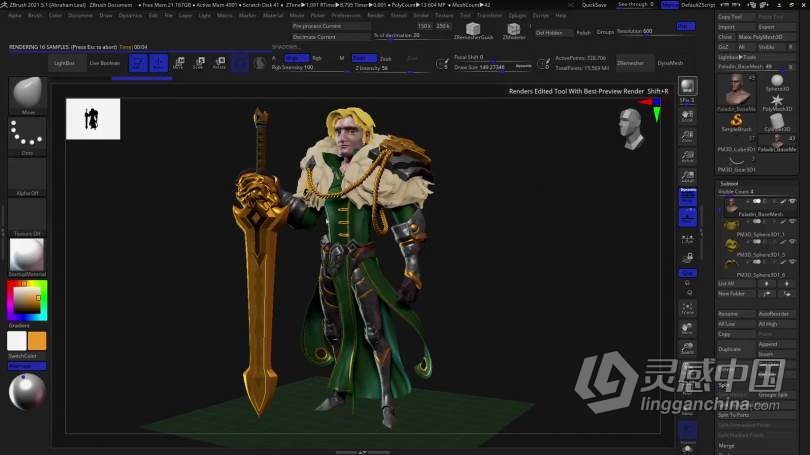Image resolution: width=810 pixels, height=455 pixels.
Task: Click the BPR render icon
Action: pyautogui.click(x=688, y=86)
